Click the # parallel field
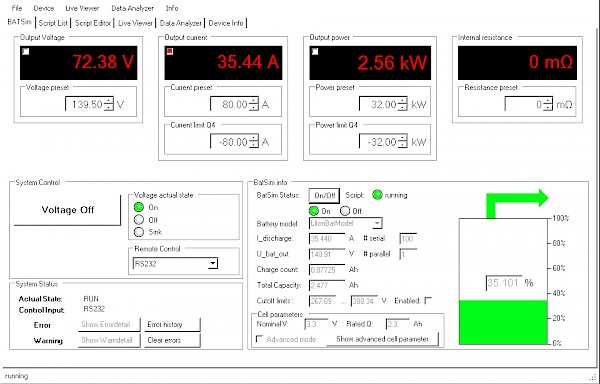 pyautogui.click(x=408, y=254)
